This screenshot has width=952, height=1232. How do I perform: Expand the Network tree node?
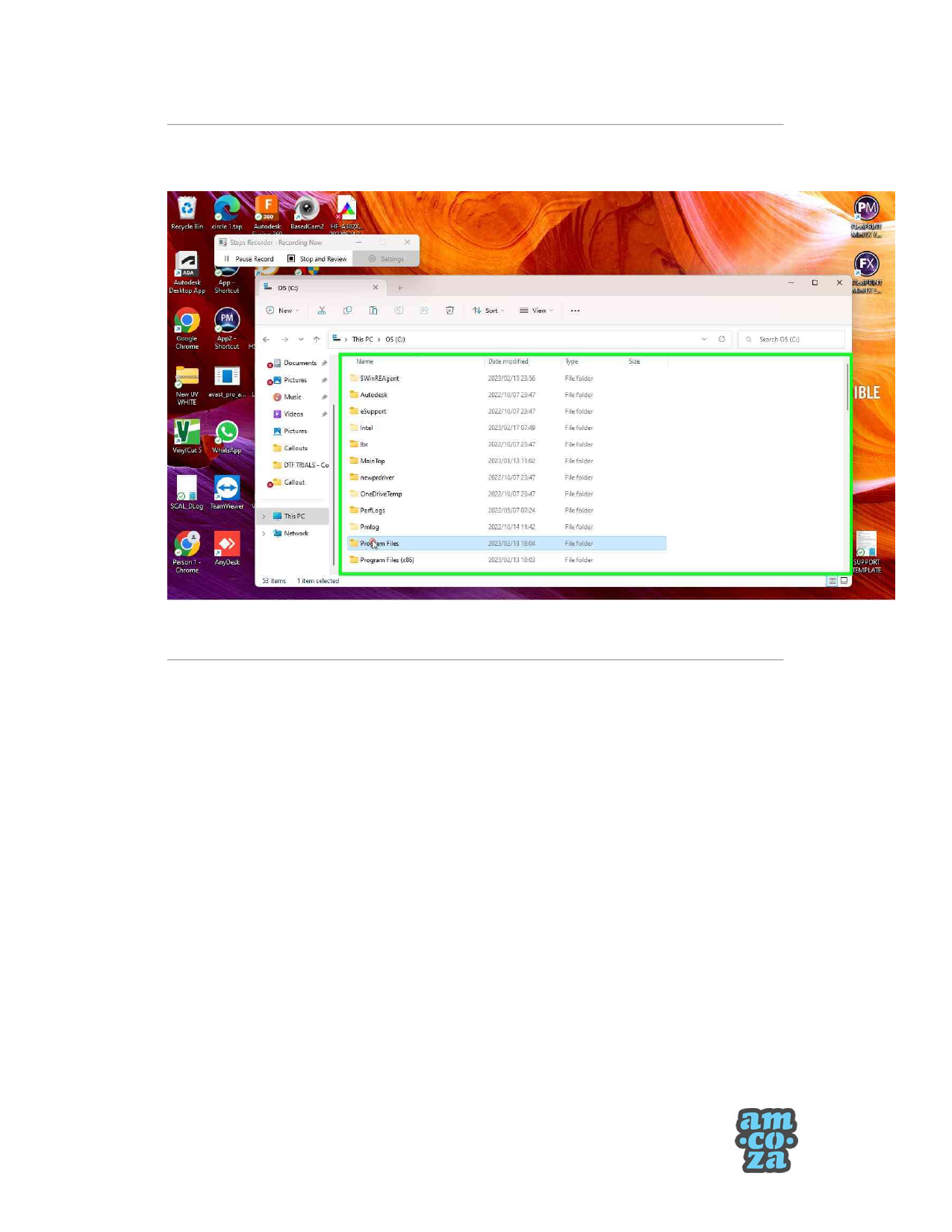point(264,534)
